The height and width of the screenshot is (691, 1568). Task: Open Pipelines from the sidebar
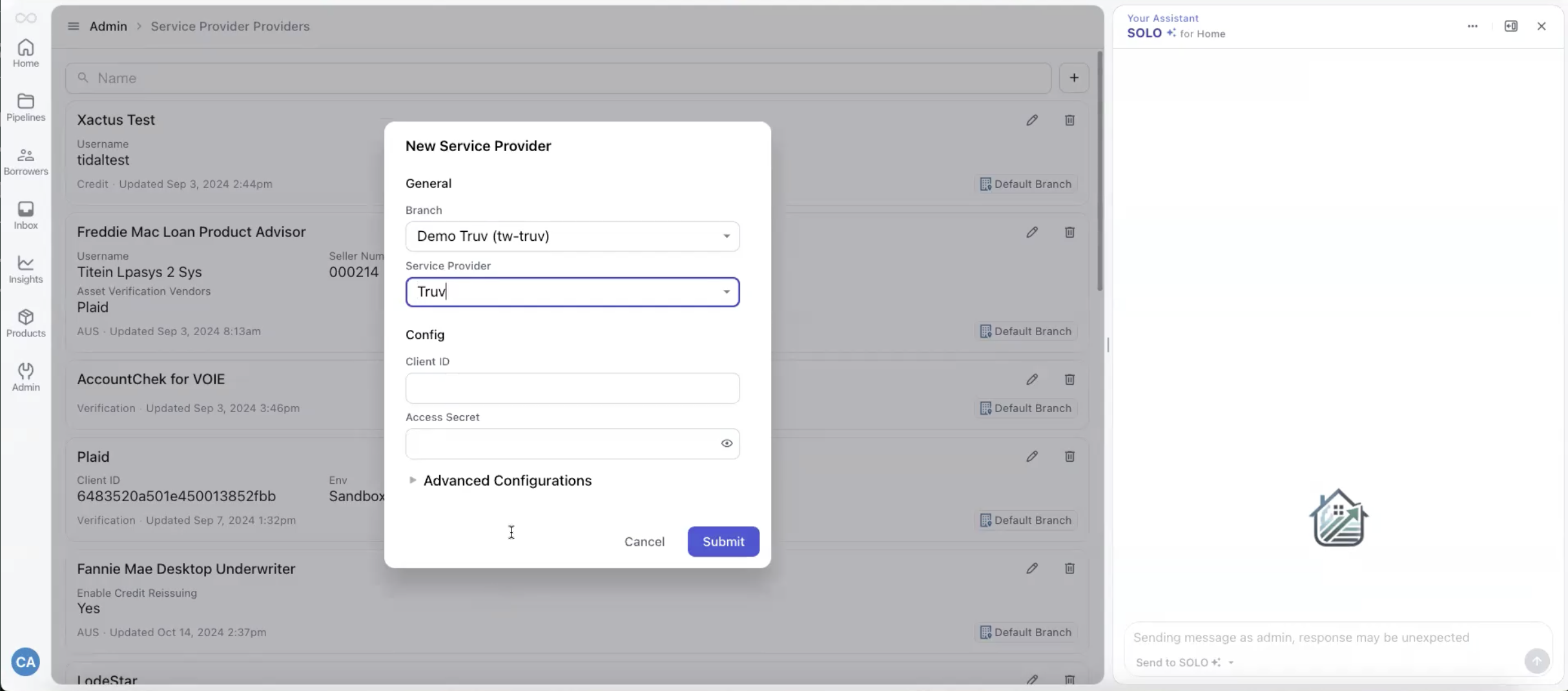pyautogui.click(x=25, y=107)
